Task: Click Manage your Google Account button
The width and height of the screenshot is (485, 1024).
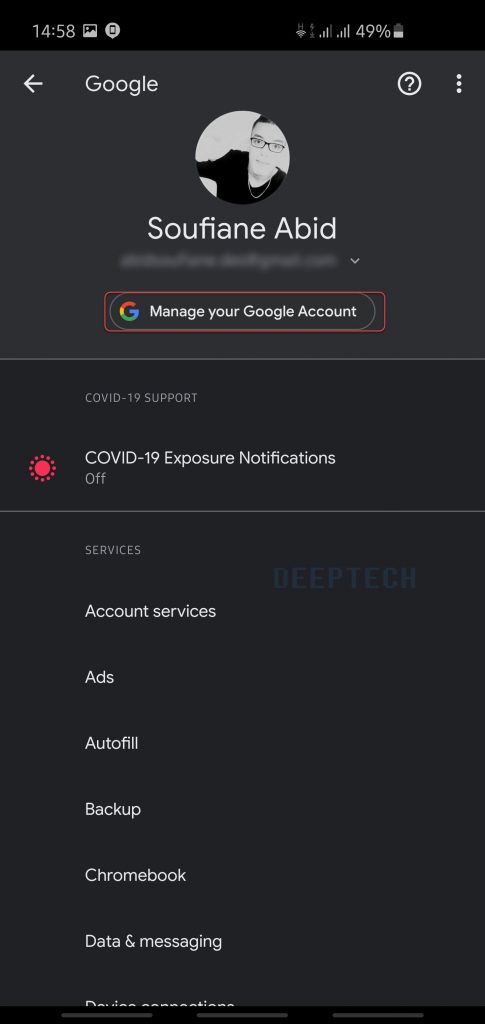Action: click(242, 312)
